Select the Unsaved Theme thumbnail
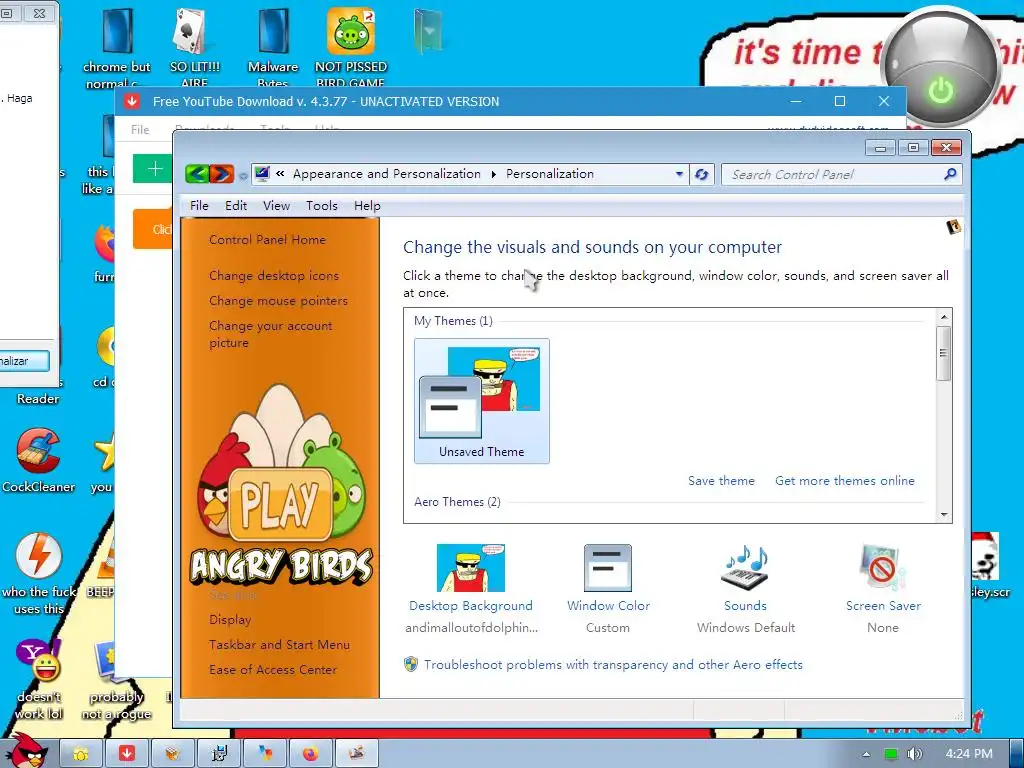 pos(481,401)
